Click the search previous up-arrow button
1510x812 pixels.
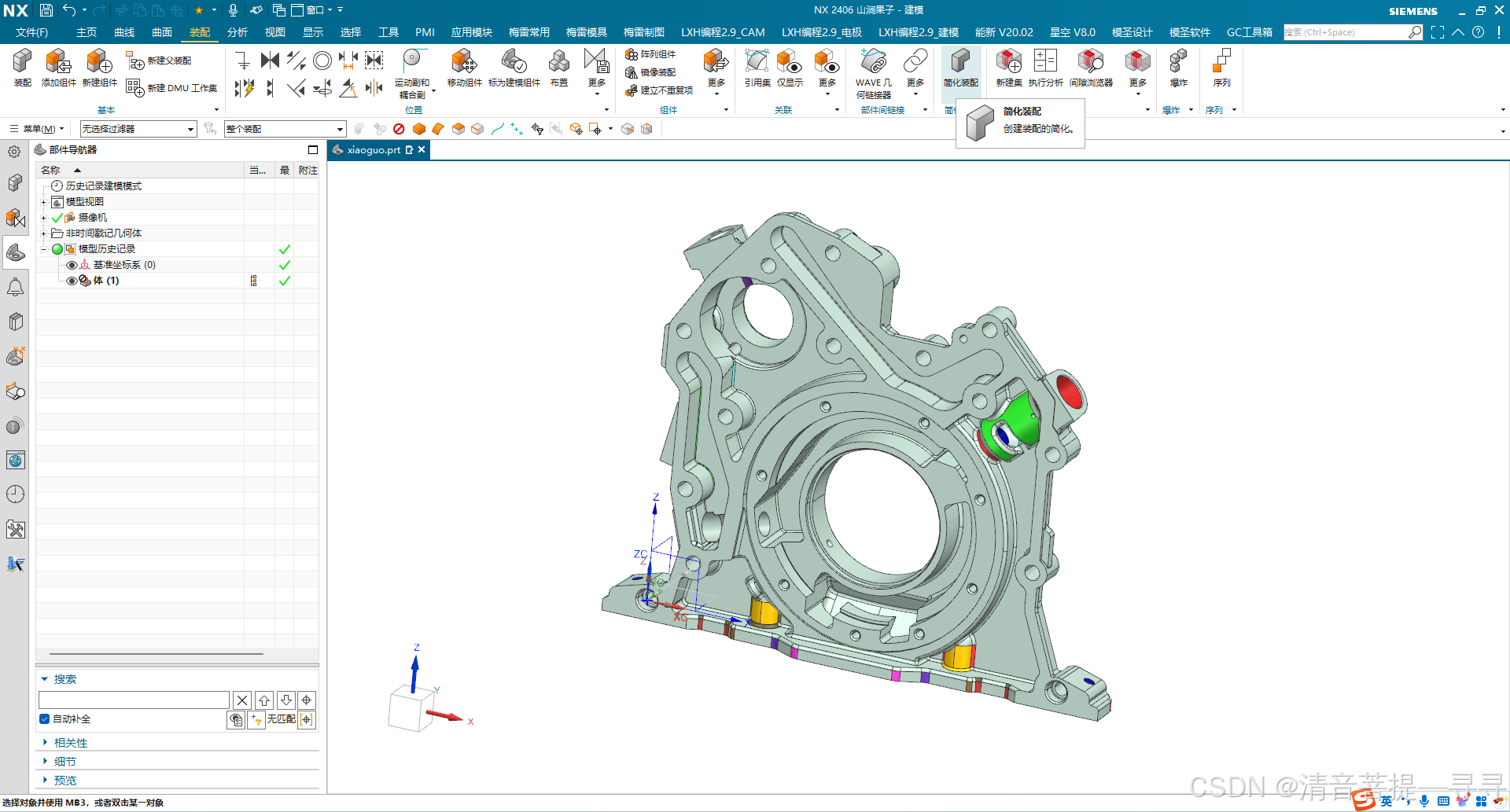coord(264,700)
